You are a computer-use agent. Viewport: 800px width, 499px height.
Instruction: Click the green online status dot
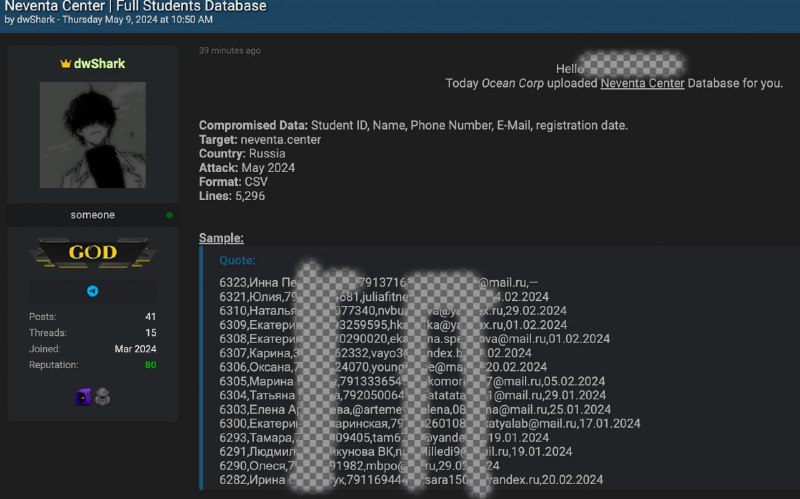point(169,215)
